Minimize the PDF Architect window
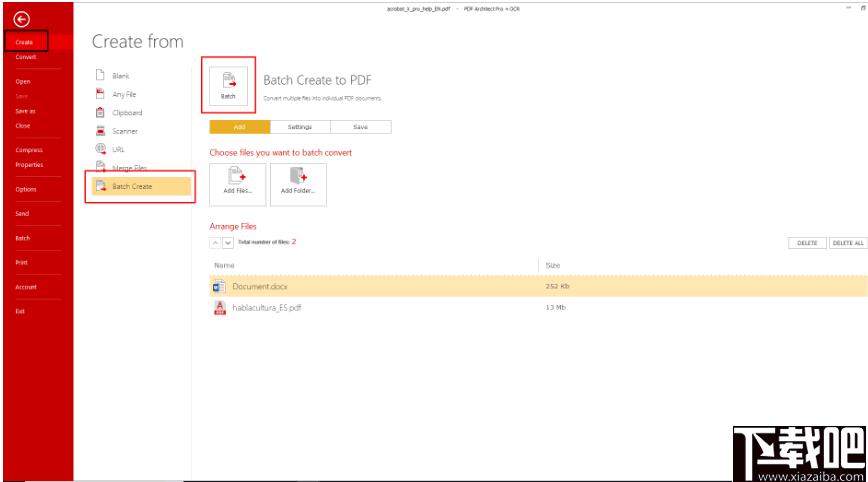Image resolution: width=868 pixels, height=482 pixels. click(849, 8)
